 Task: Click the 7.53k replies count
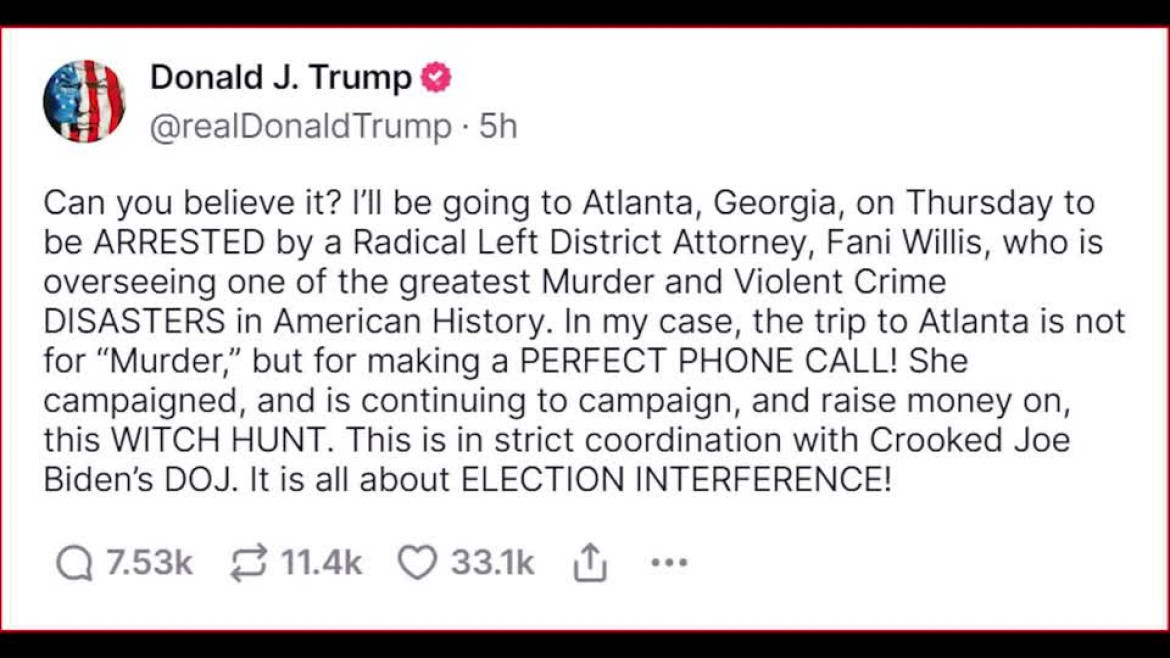pos(149,562)
